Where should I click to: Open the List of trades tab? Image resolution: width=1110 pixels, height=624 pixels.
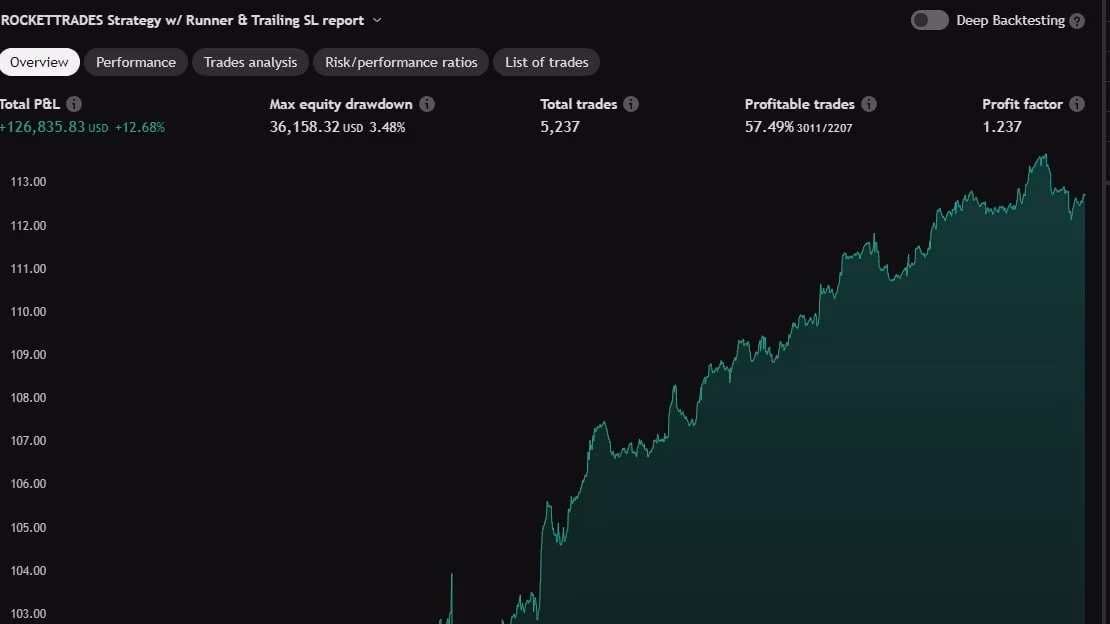tap(546, 62)
